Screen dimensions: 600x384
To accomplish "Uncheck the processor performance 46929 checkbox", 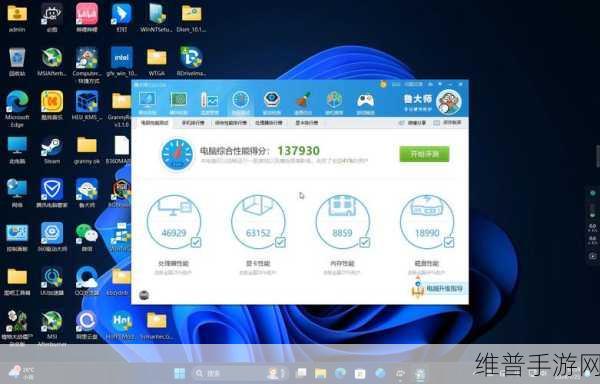I will pyautogui.click(x=196, y=242).
